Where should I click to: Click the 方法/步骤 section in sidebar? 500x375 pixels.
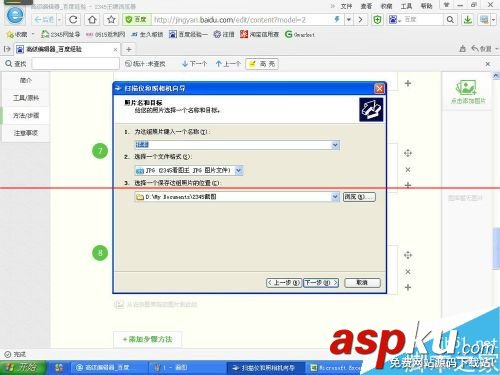coord(26,116)
